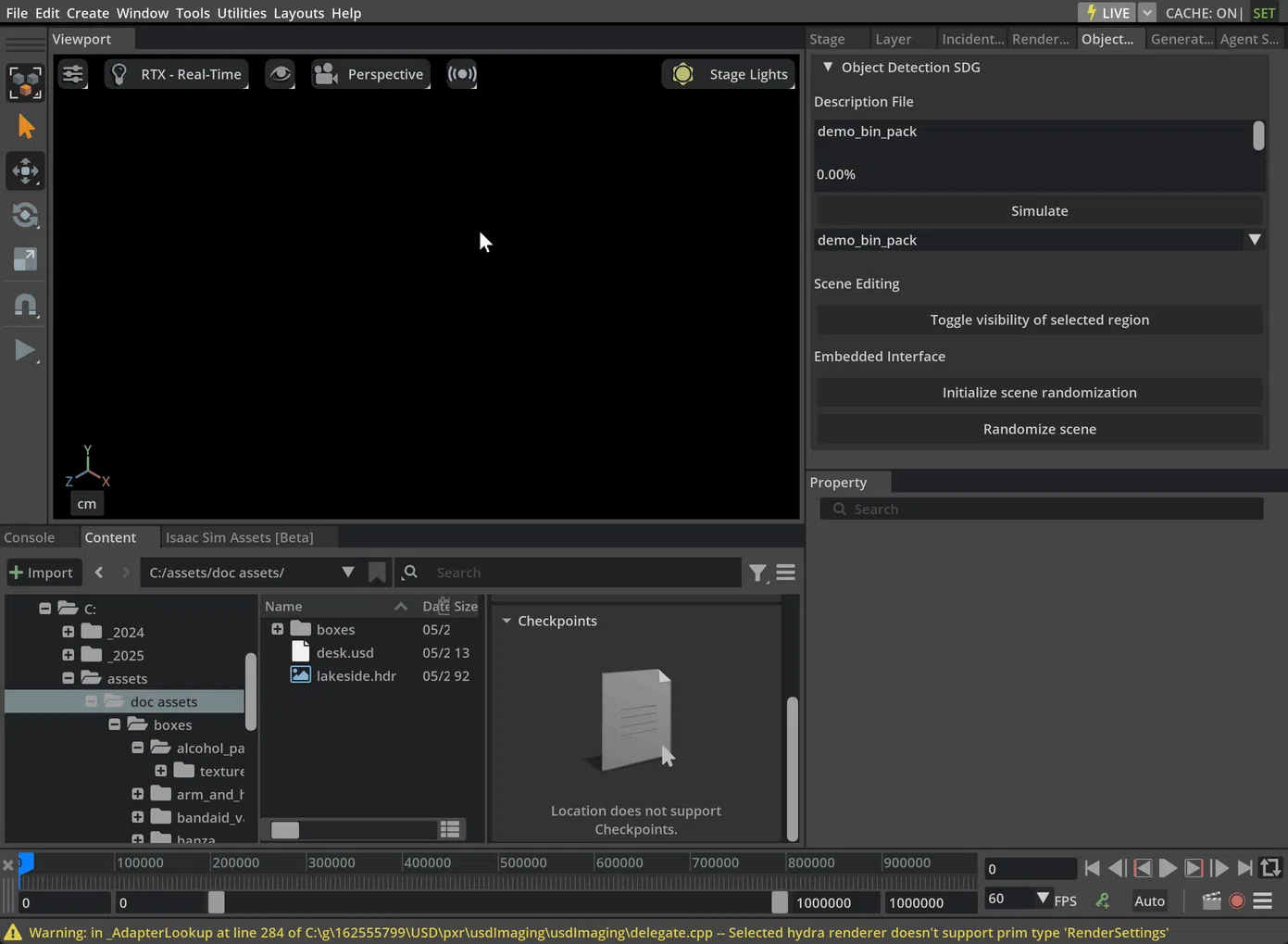Click the Randomize scene button

coord(1039,428)
